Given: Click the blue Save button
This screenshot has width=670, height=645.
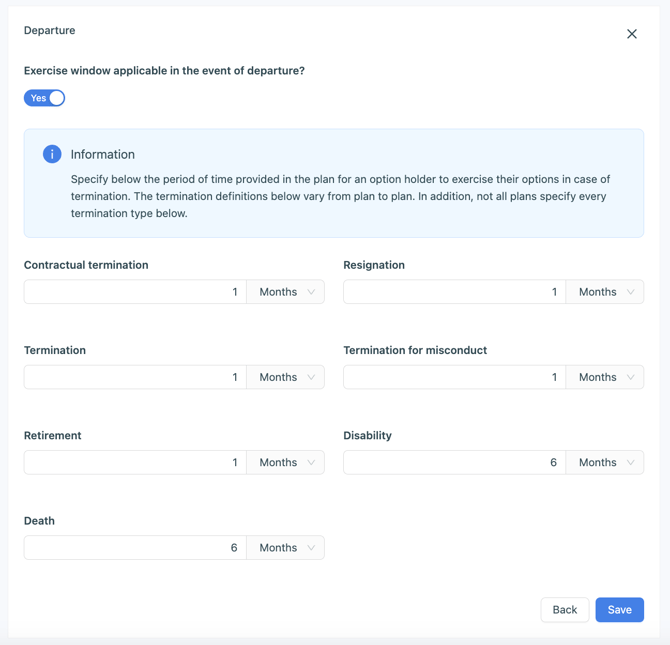Looking at the screenshot, I should pyautogui.click(x=619, y=610).
